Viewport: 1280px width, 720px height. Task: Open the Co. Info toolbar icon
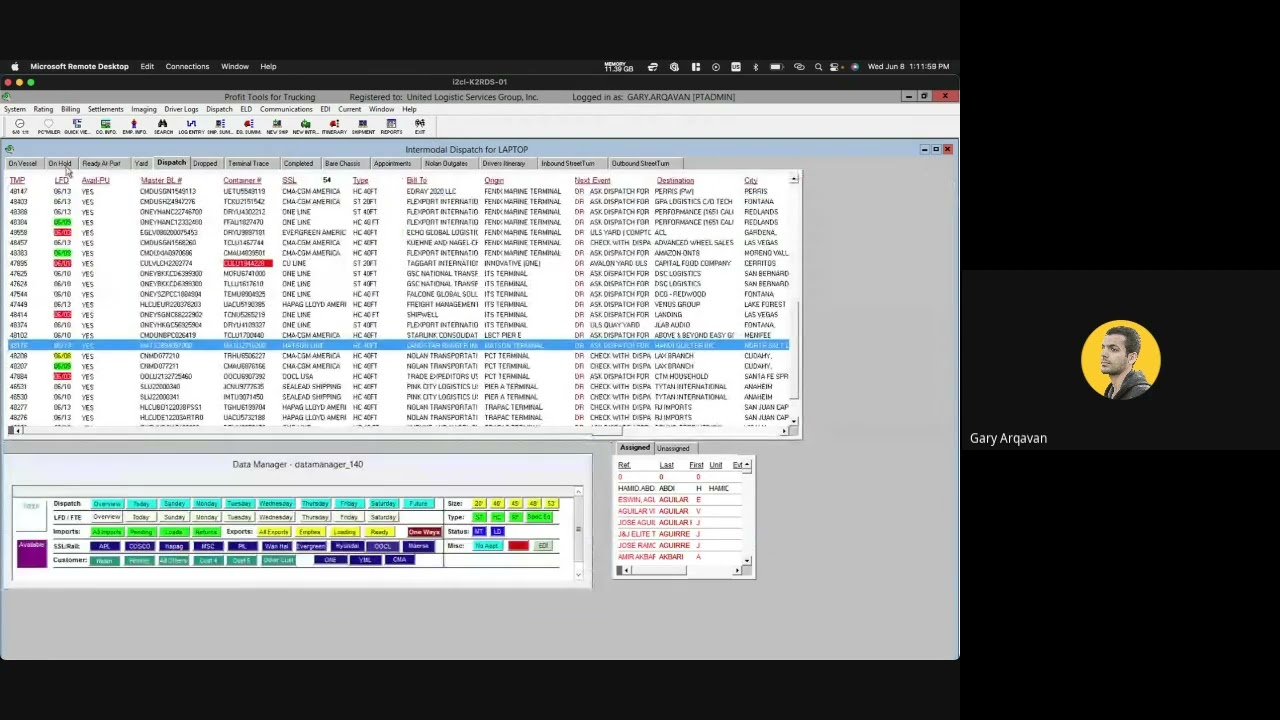[105, 126]
